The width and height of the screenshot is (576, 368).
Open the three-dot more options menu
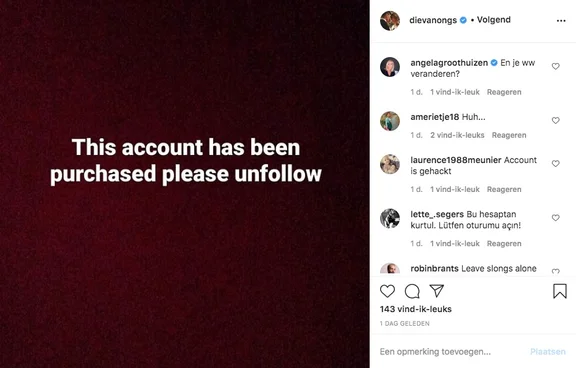(x=561, y=21)
